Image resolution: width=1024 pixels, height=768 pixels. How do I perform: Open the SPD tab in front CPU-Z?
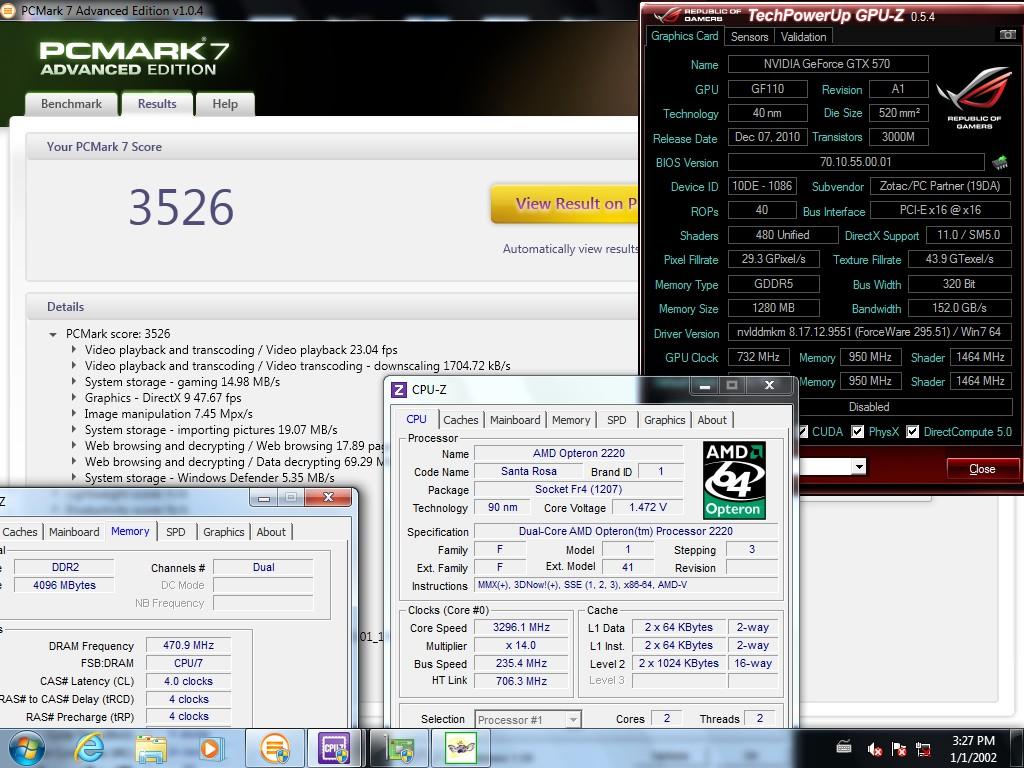pyautogui.click(x=616, y=420)
